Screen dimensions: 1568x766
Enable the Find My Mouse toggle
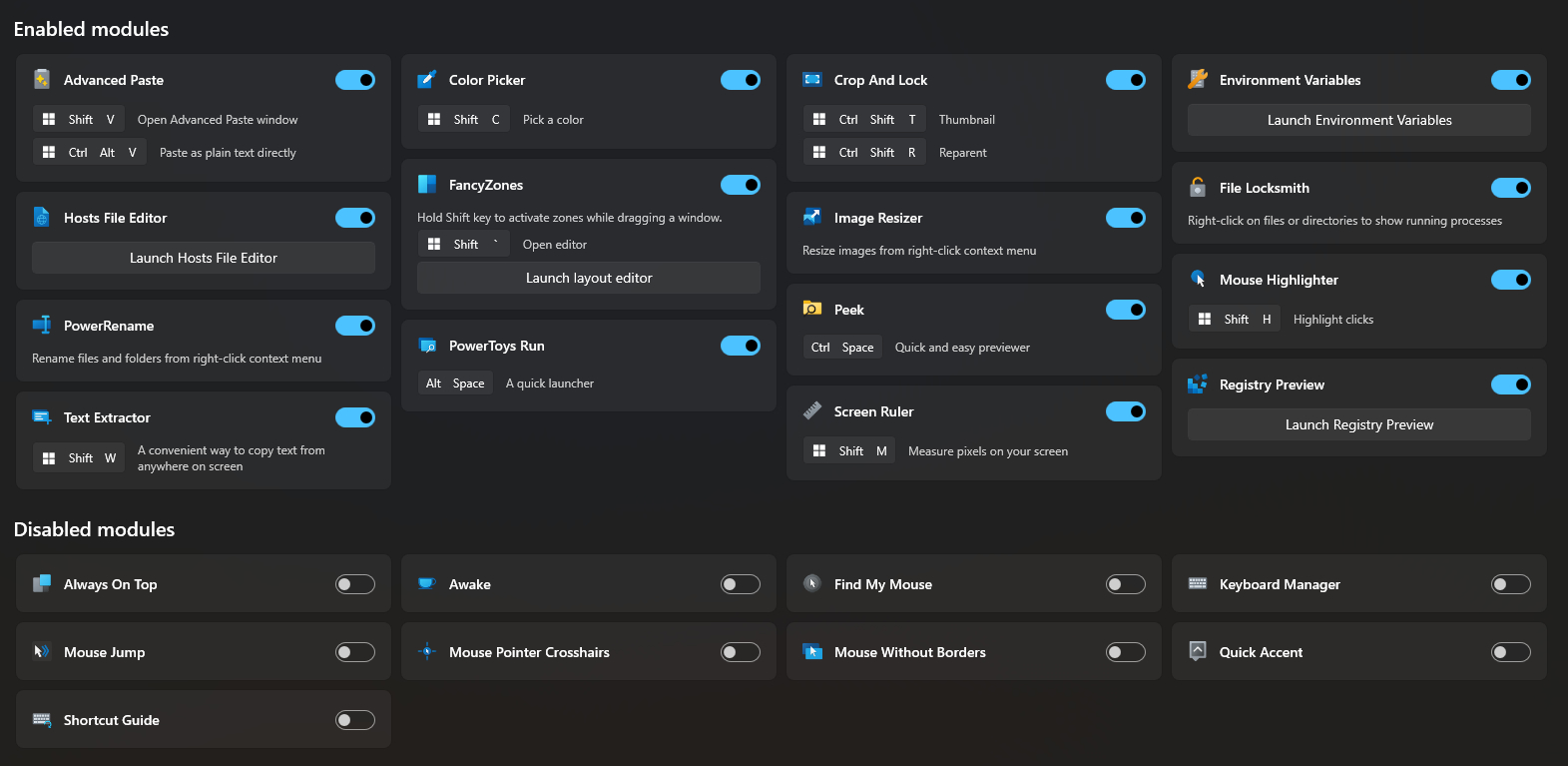click(1125, 584)
